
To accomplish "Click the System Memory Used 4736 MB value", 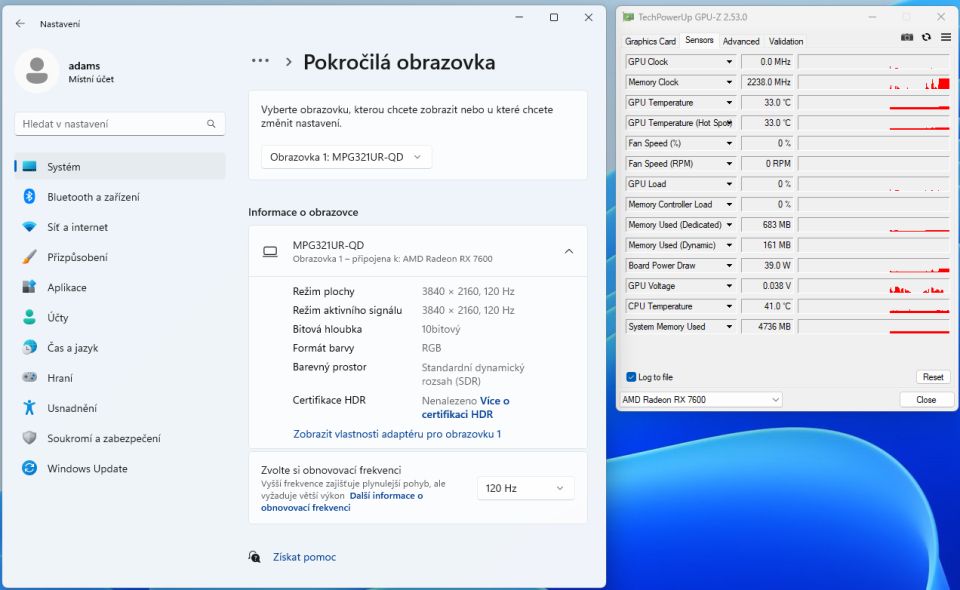I will 767,327.
